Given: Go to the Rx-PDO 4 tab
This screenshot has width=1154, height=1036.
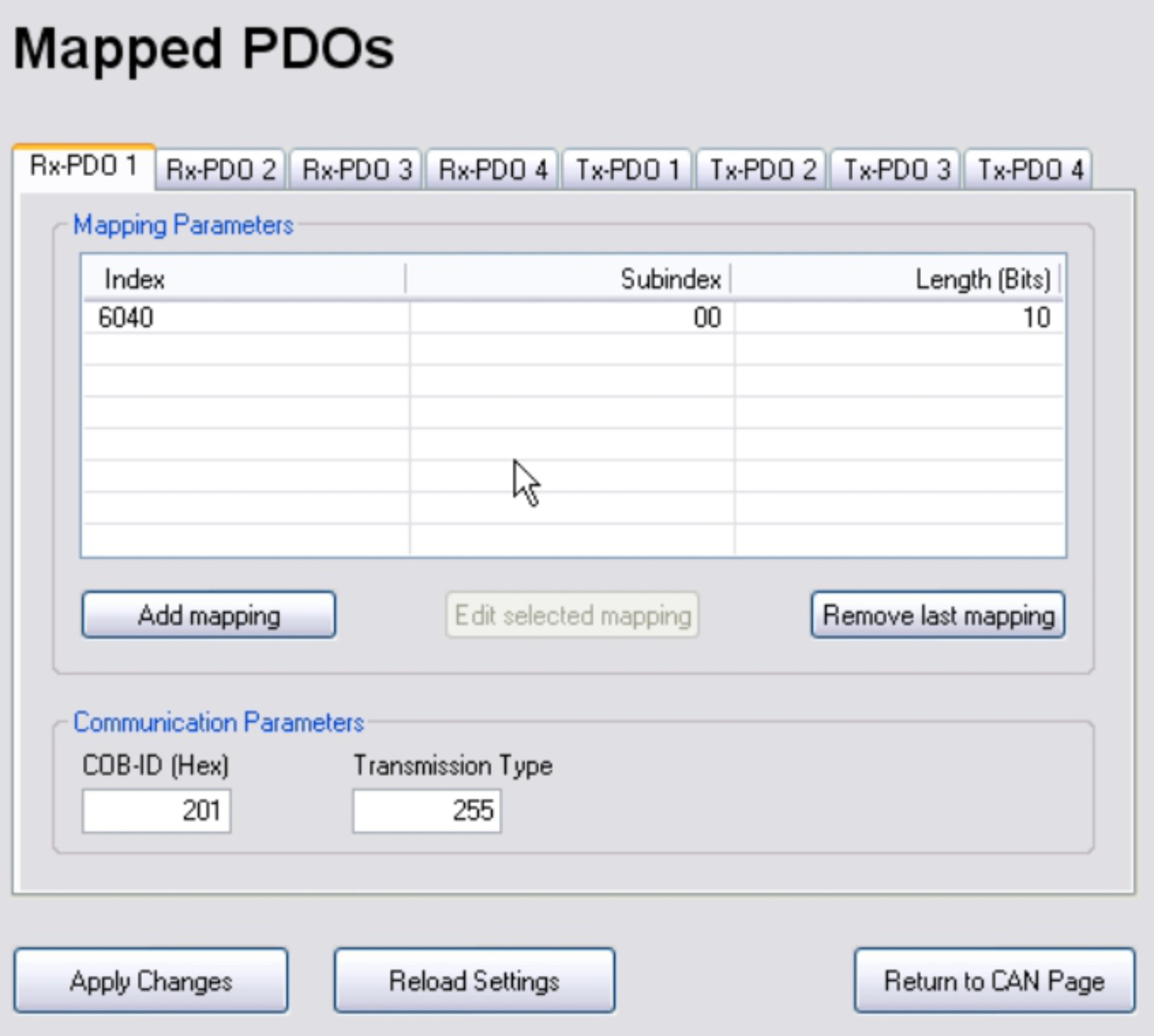Looking at the screenshot, I should tap(492, 170).
